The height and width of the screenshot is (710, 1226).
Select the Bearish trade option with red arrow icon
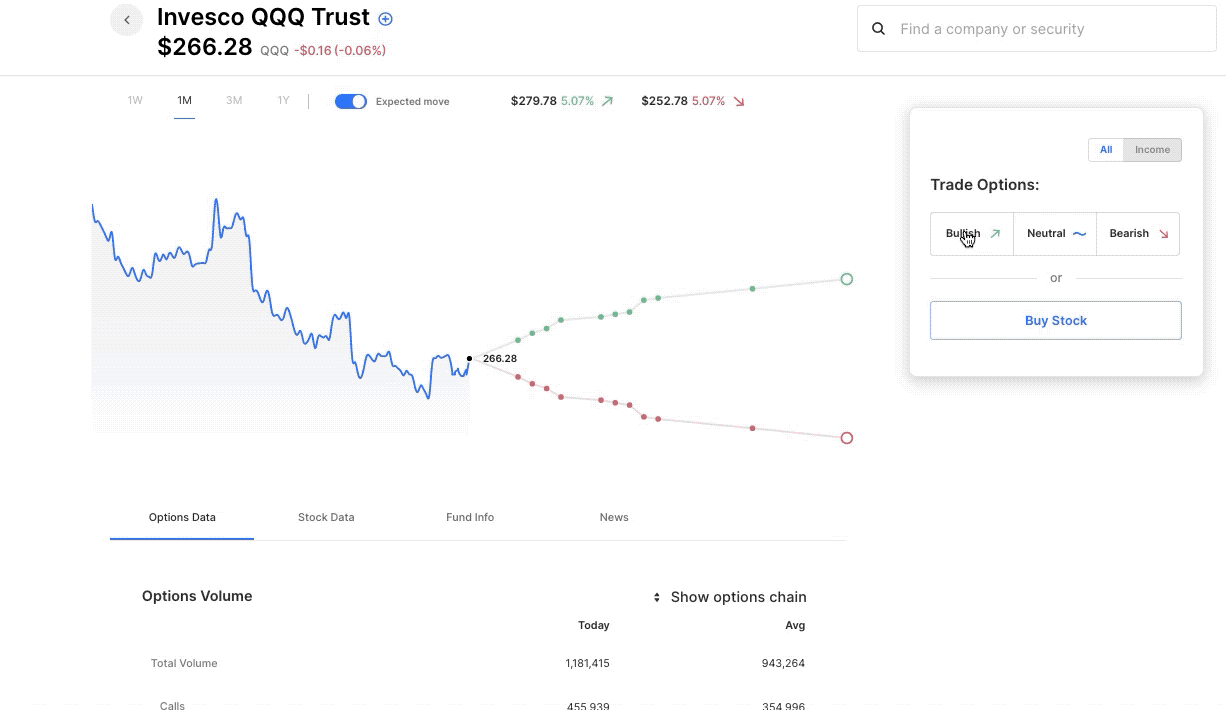coord(1137,233)
